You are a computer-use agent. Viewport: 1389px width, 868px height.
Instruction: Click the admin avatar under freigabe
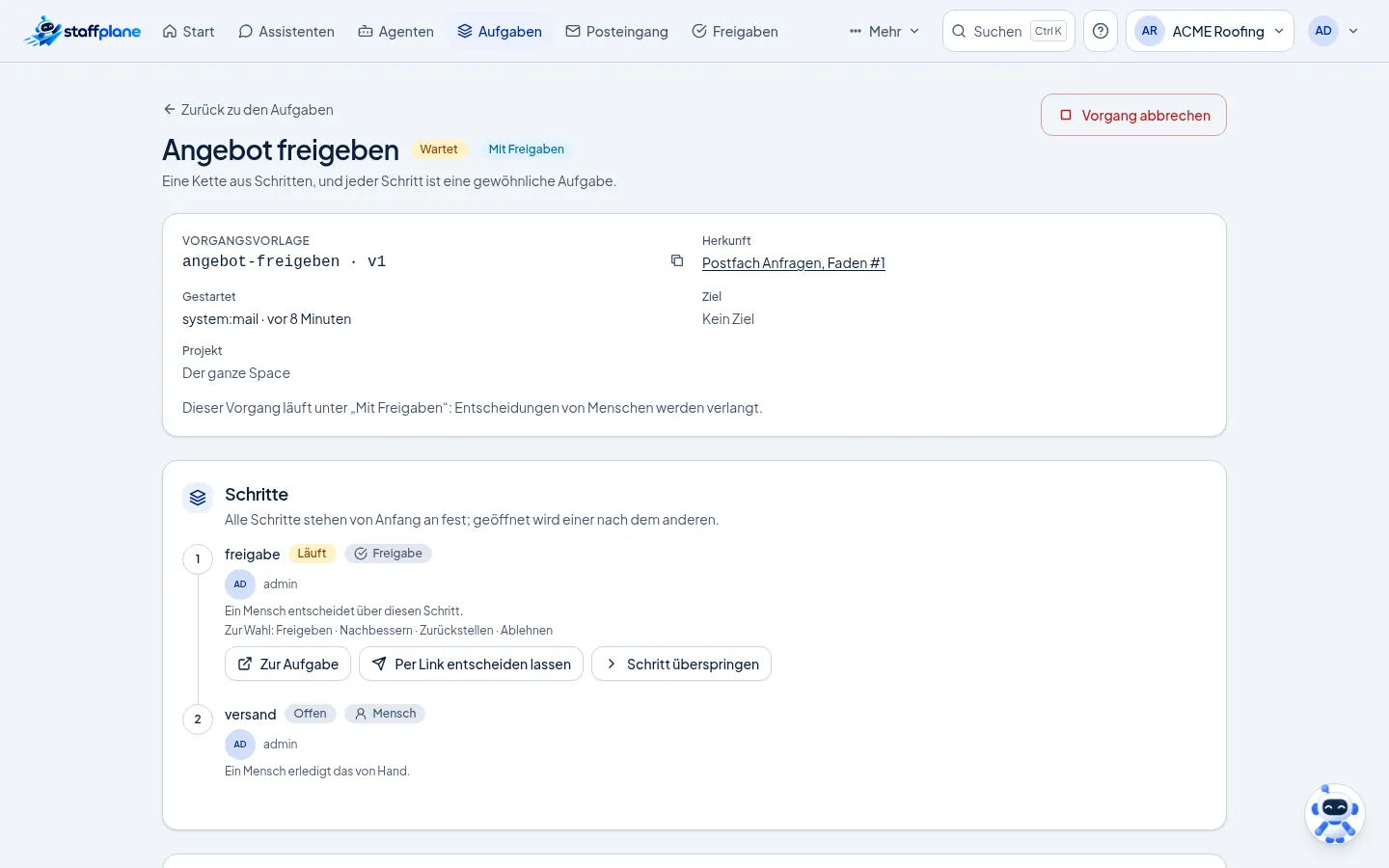coord(240,584)
